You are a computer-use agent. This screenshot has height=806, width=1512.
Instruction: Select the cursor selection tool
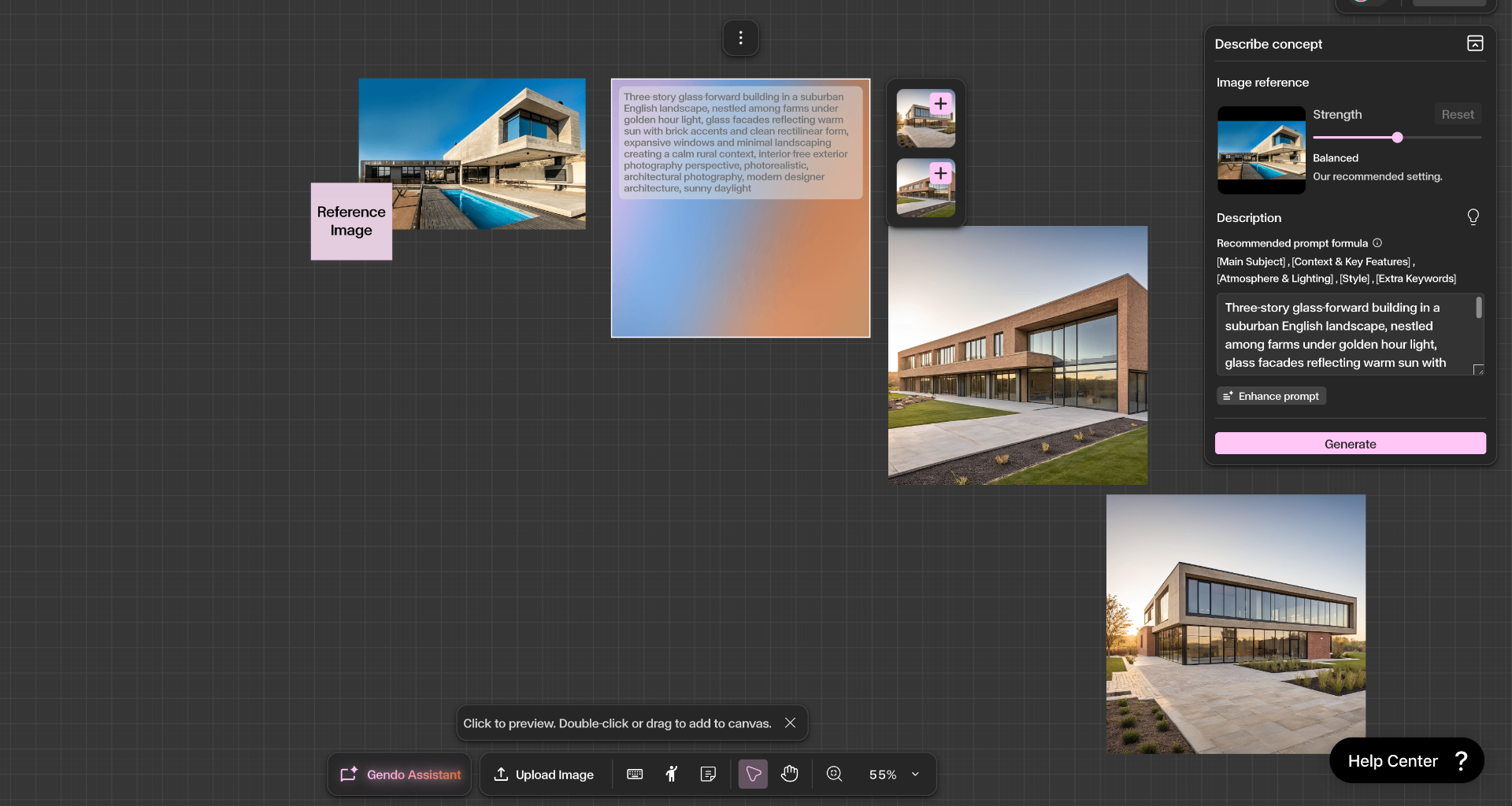point(753,774)
